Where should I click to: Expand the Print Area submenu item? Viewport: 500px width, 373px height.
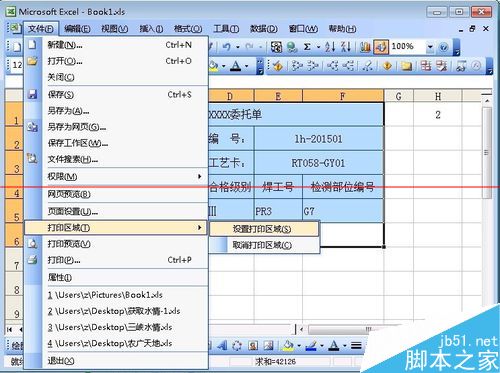click(x=116, y=228)
